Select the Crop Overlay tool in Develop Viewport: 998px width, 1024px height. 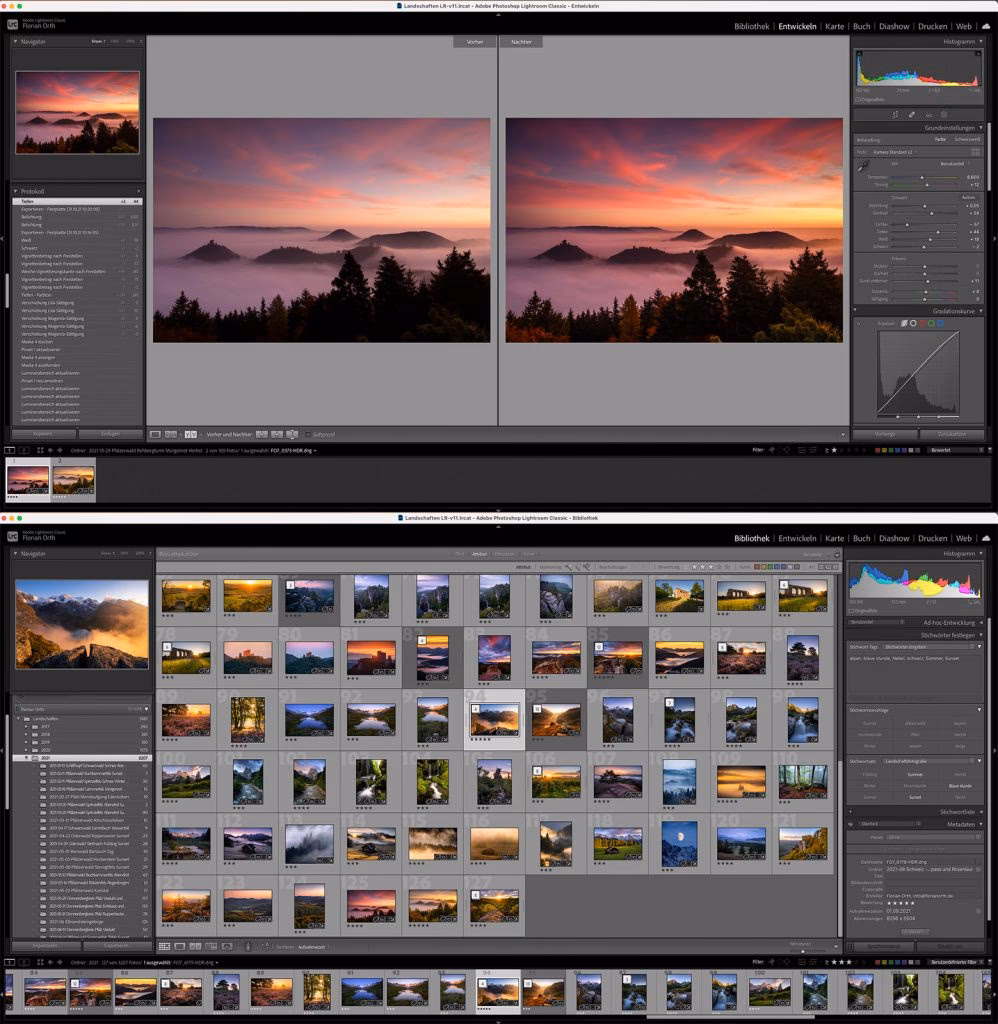click(895, 114)
